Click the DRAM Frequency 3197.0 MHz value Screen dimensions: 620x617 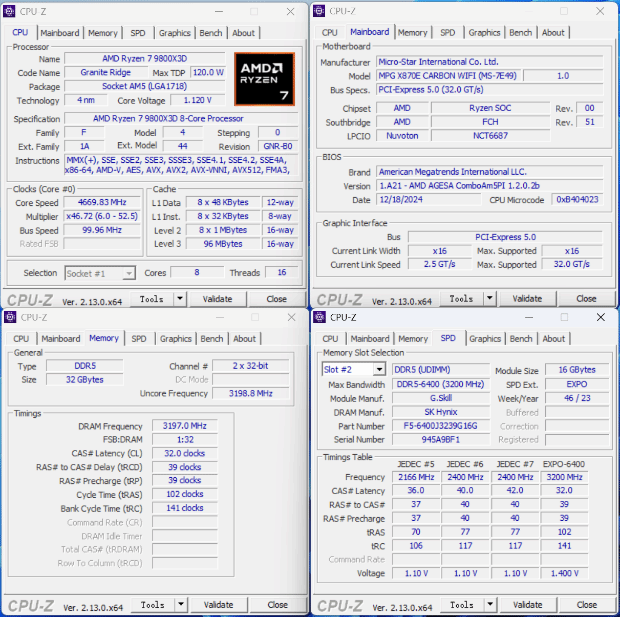[x=185, y=426]
